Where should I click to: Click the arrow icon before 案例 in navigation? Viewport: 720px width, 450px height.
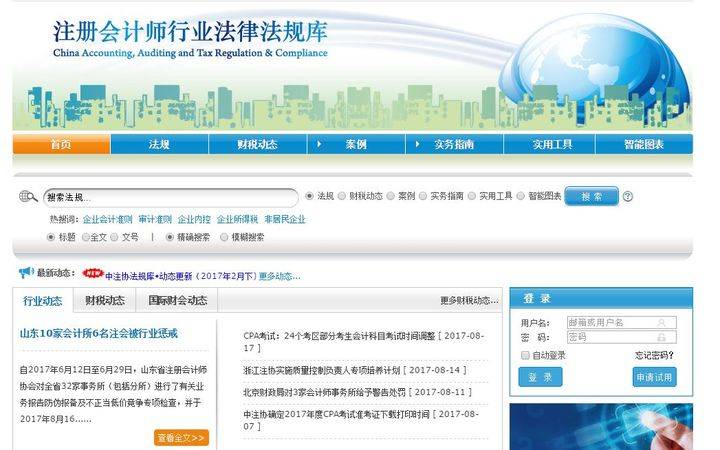coord(319,145)
